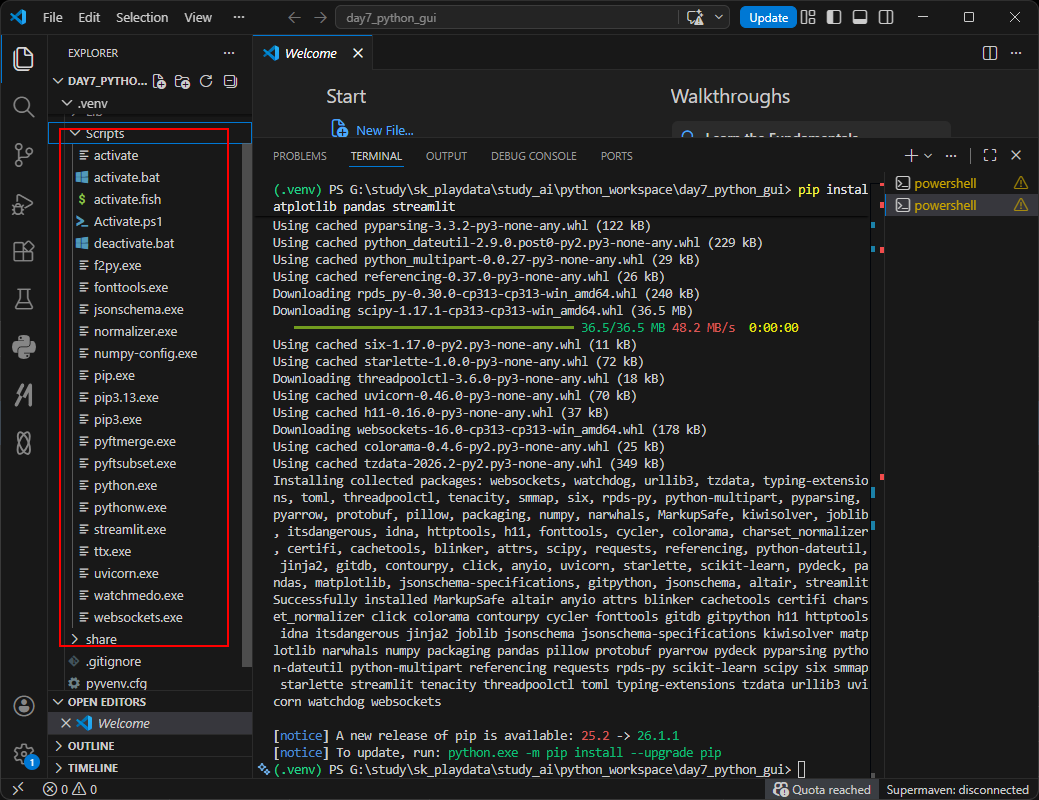This screenshot has width=1039, height=800.
Task: Open the File menu
Action: [52, 18]
